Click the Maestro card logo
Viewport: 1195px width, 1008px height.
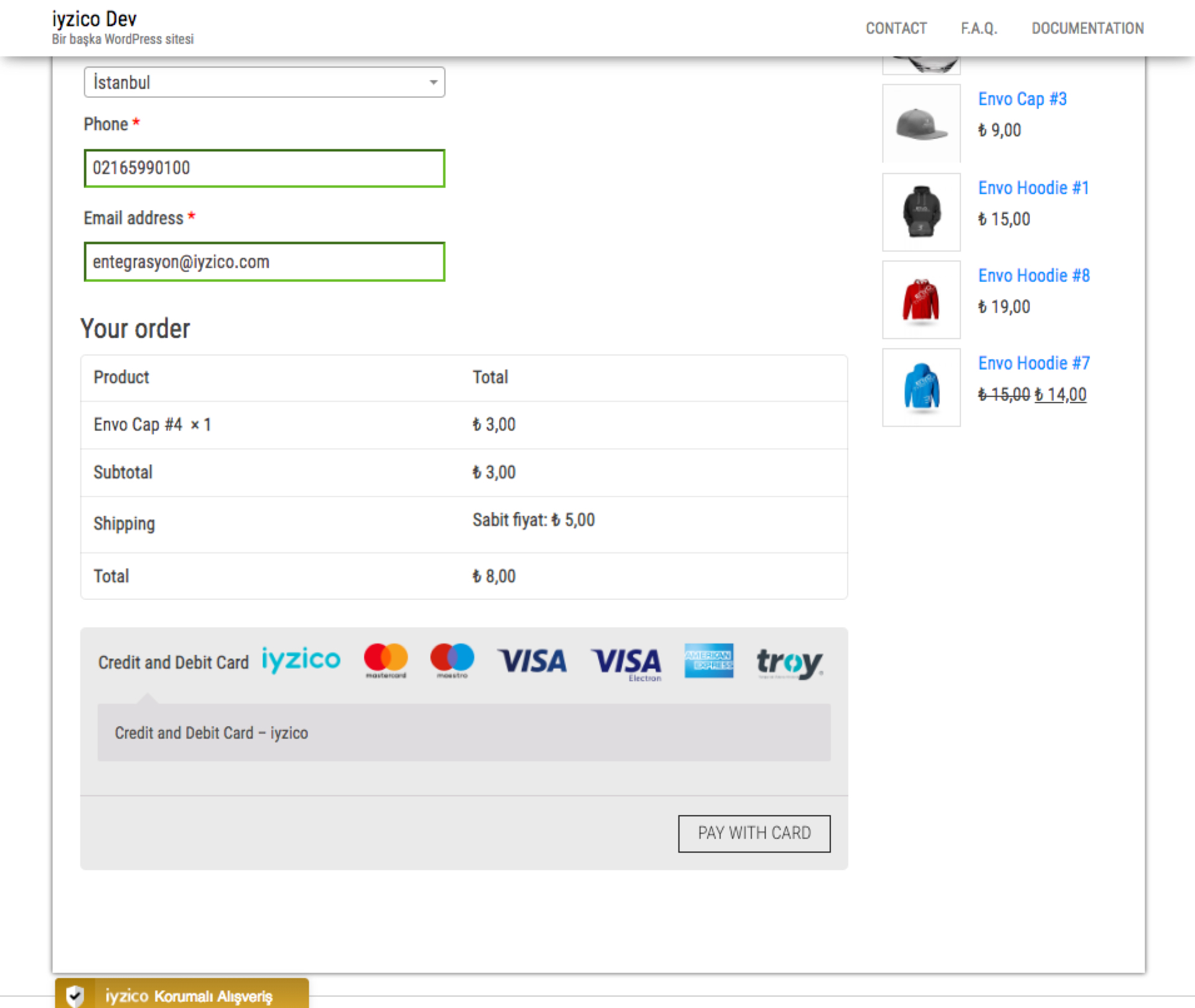[452, 660]
